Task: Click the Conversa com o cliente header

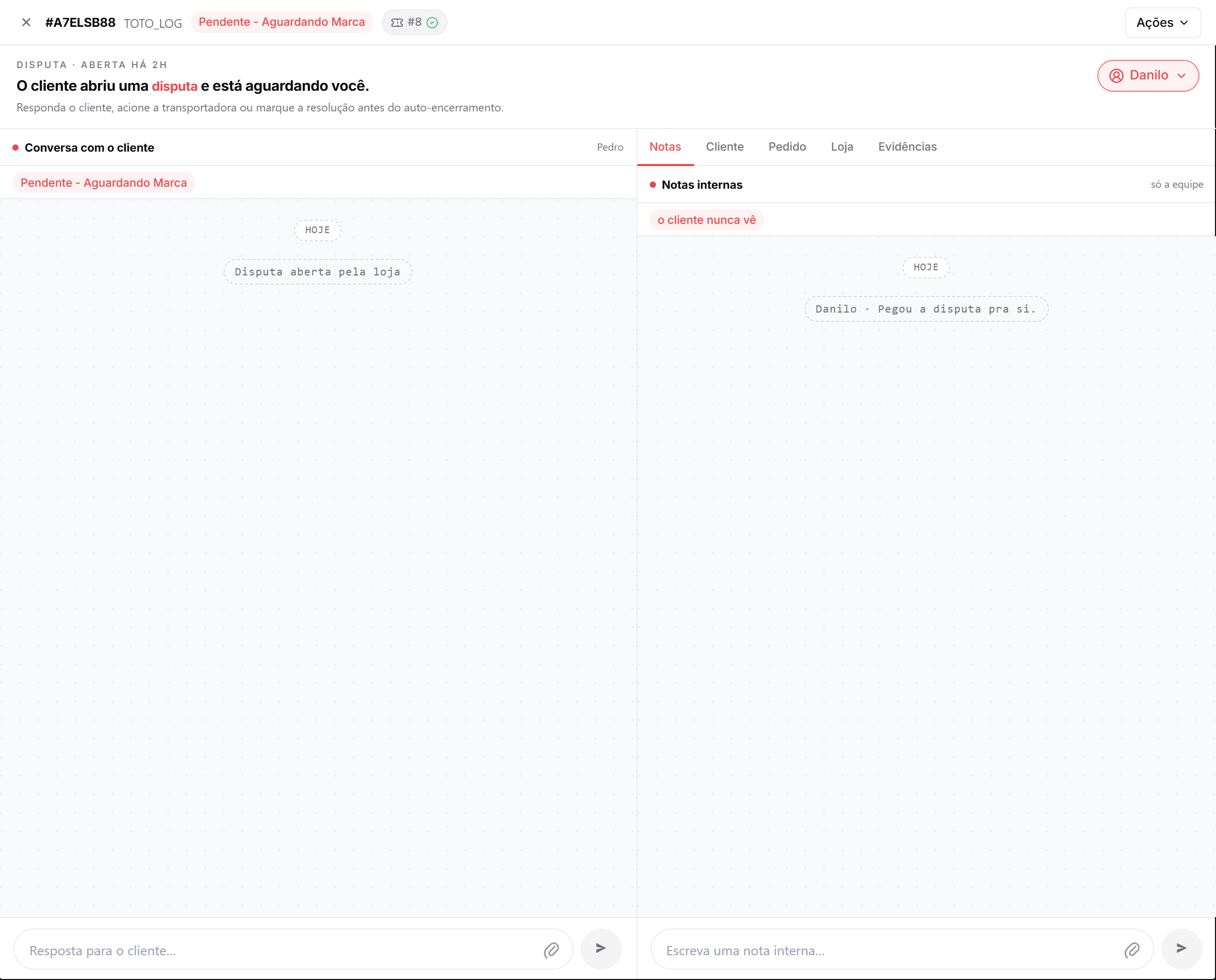Action: [89, 148]
